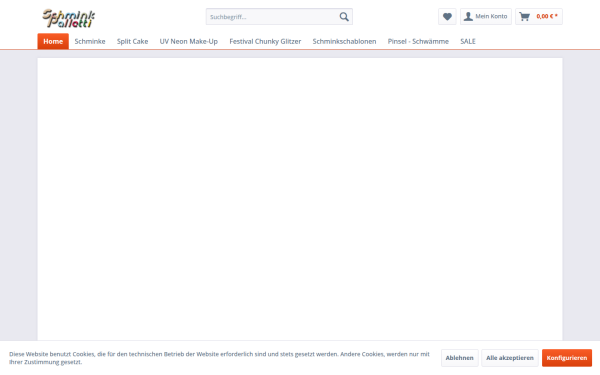Open the Schminkschablonen category
The height and width of the screenshot is (375, 600).
[x=344, y=41]
